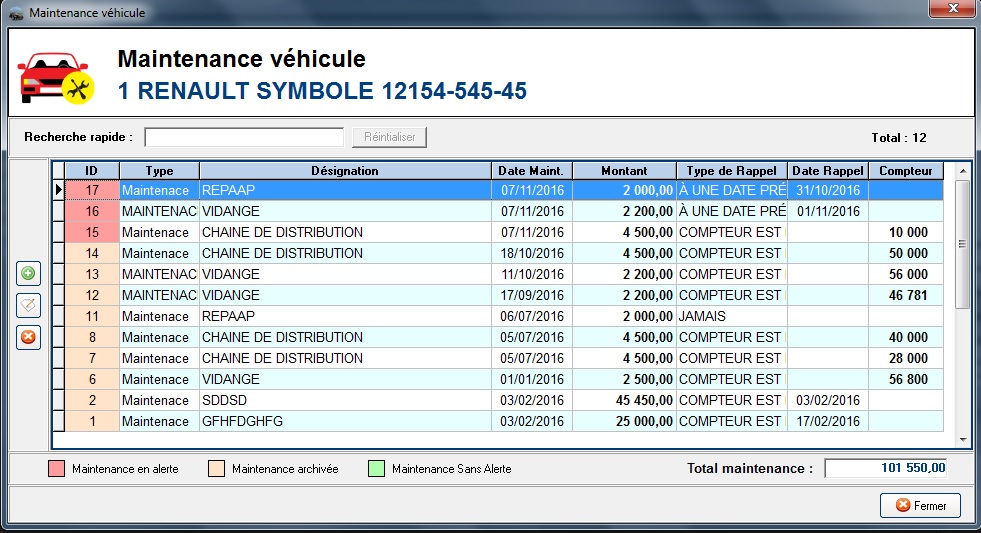Sort by the Date Maint. column header

tap(531, 171)
